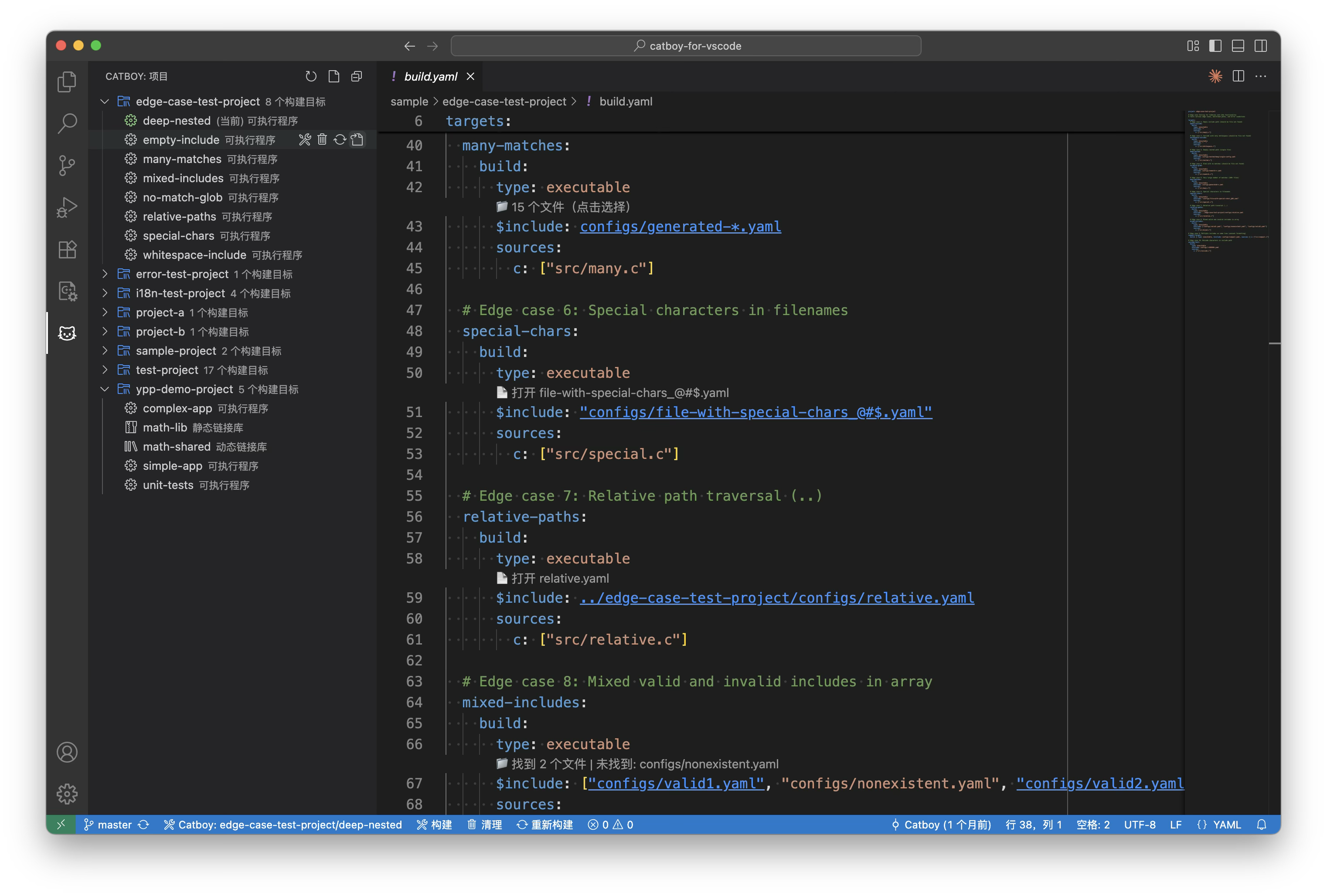Open the configs/generated-*.yaml include link

[x=680, y=227]
